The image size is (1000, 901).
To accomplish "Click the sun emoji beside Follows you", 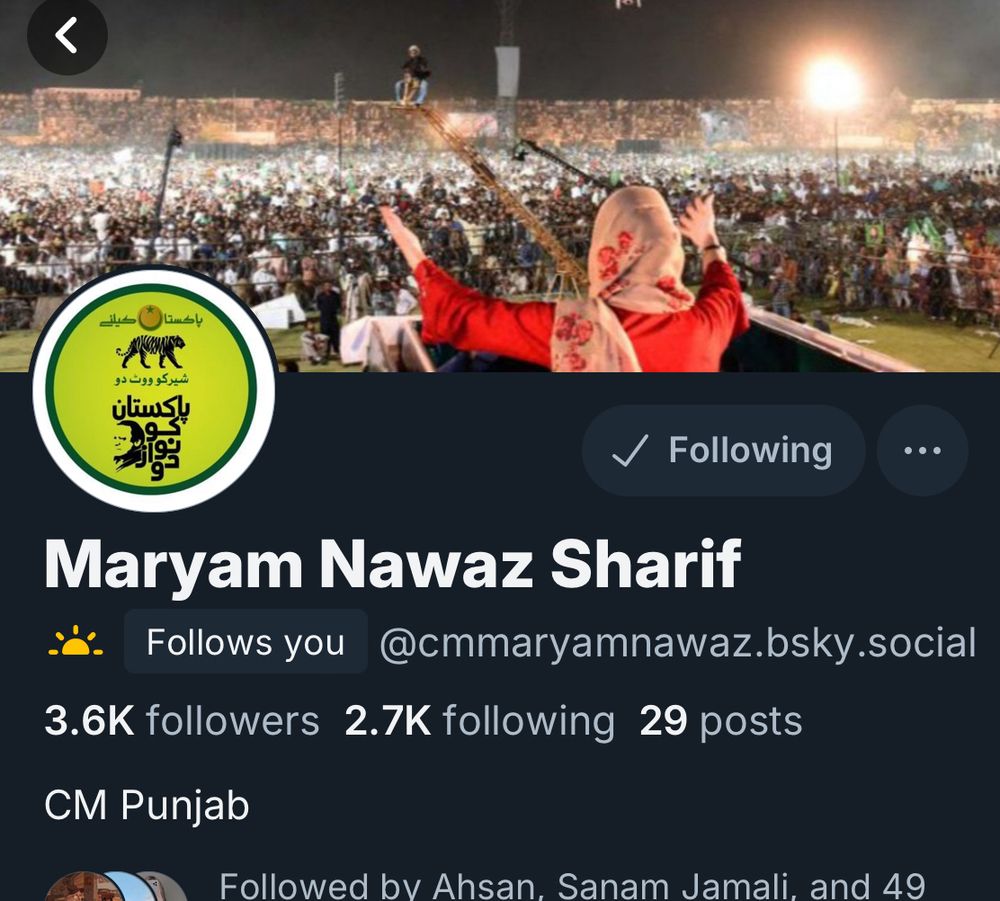I will pyautogui.click(x=75, y=641).
